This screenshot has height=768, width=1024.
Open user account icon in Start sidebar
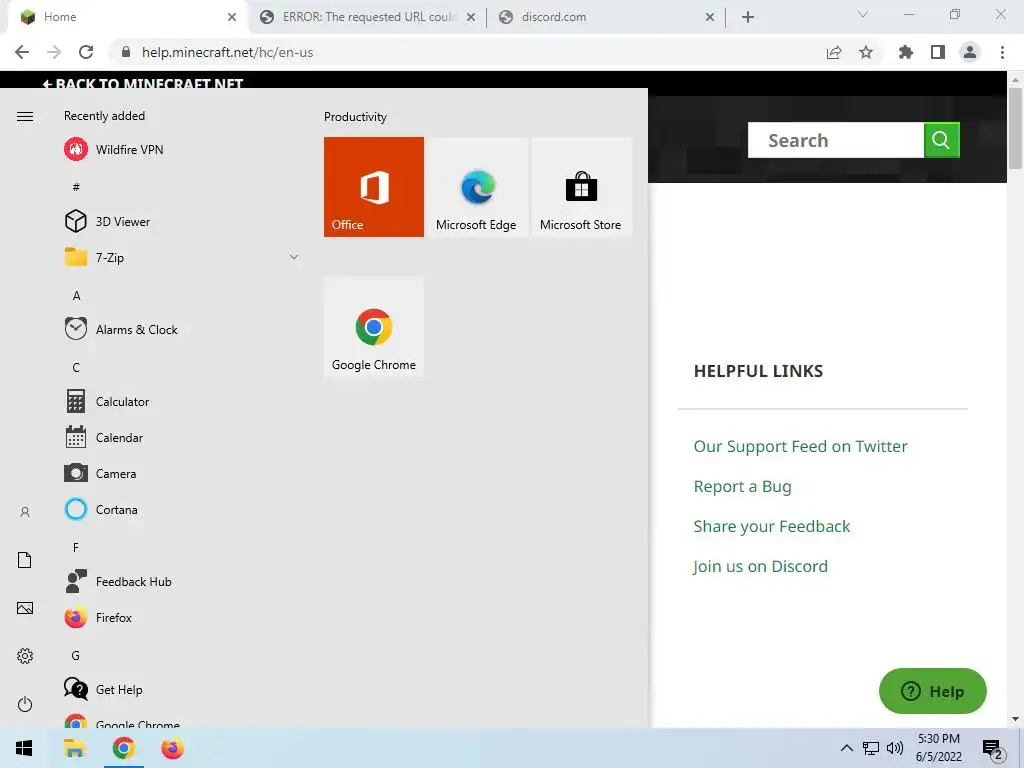(x=25, y=512)
